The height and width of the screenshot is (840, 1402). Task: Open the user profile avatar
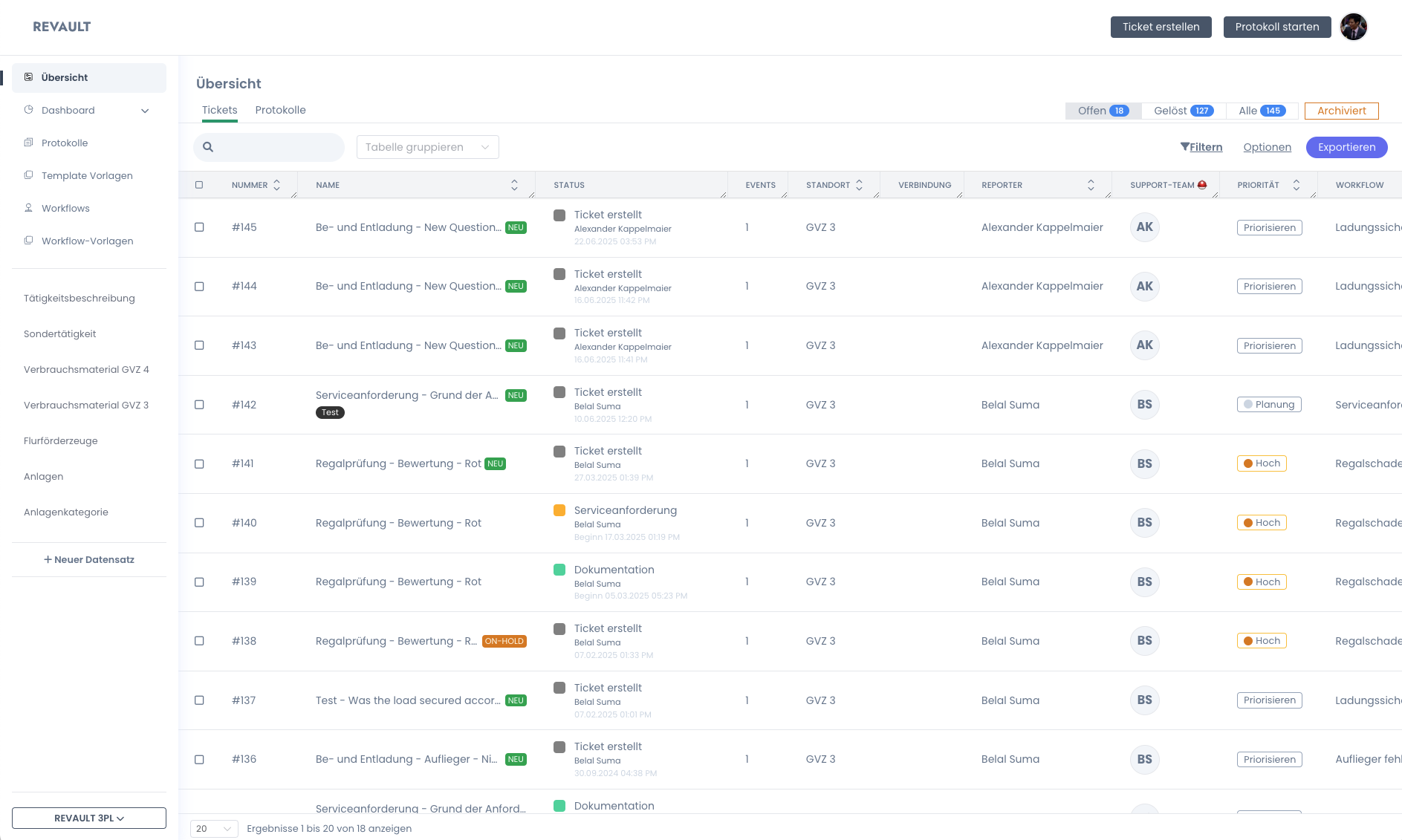(x=1353, y=27)
